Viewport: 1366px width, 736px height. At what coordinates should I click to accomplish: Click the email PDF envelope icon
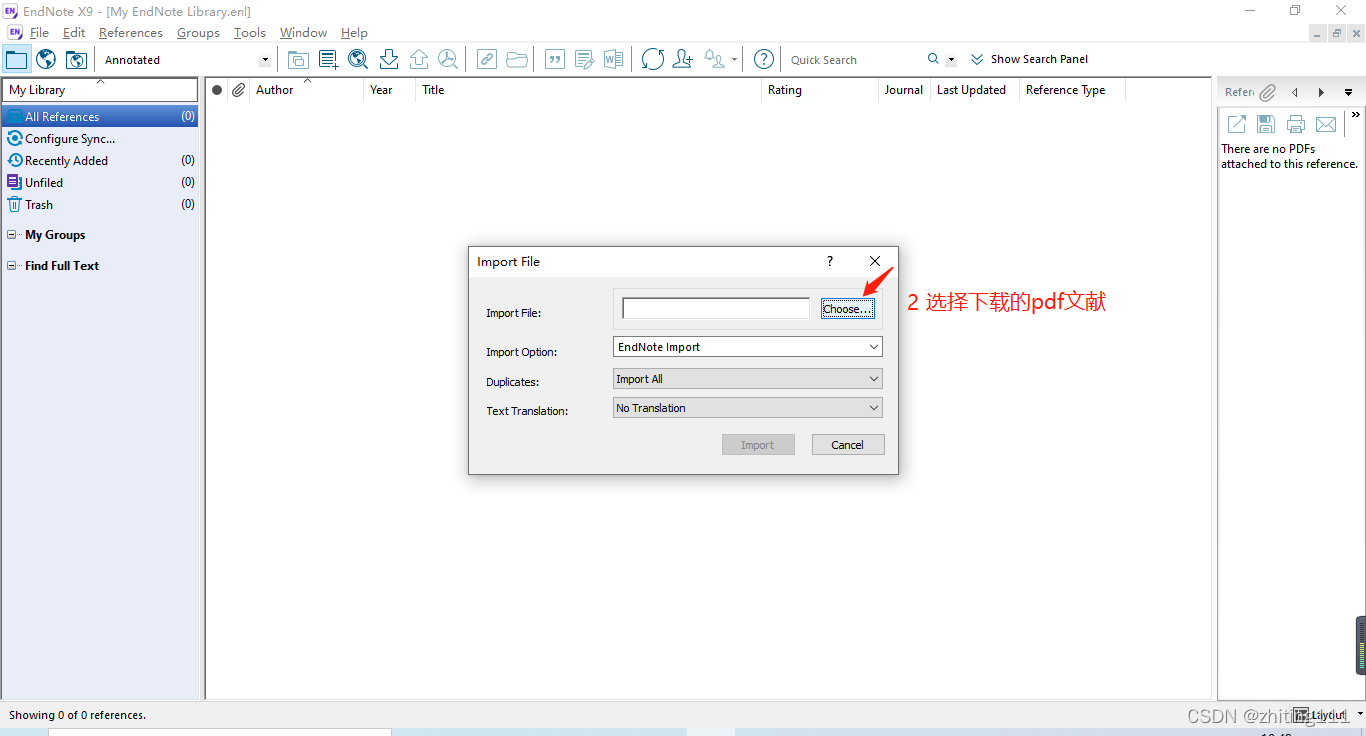(x=1326, y=124)
